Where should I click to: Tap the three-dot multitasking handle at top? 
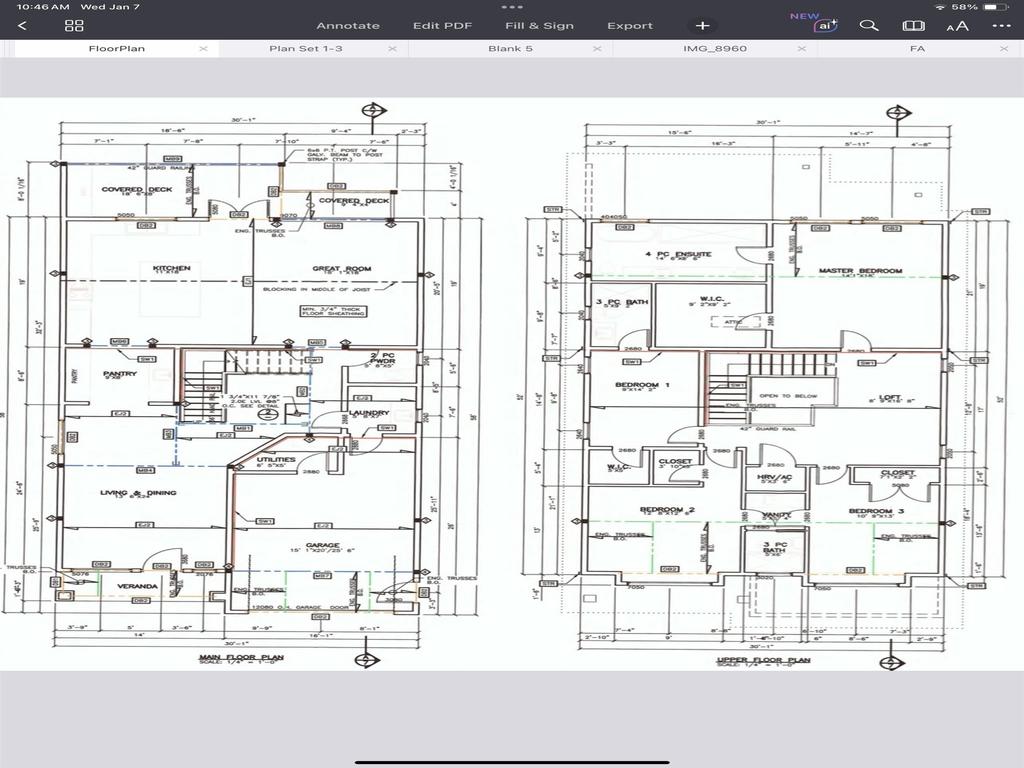[512, 7]
